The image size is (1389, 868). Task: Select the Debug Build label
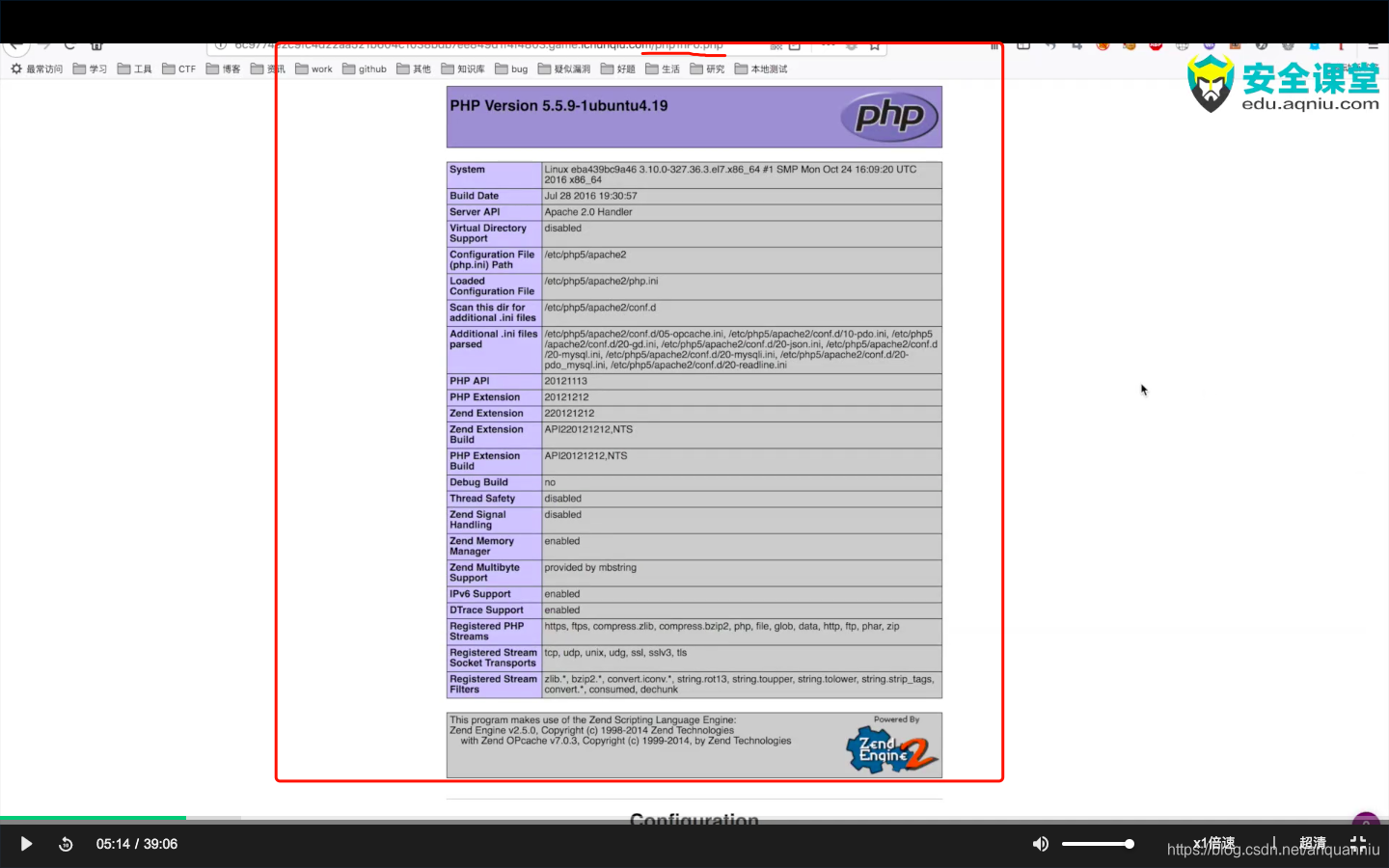pos(478,482)
